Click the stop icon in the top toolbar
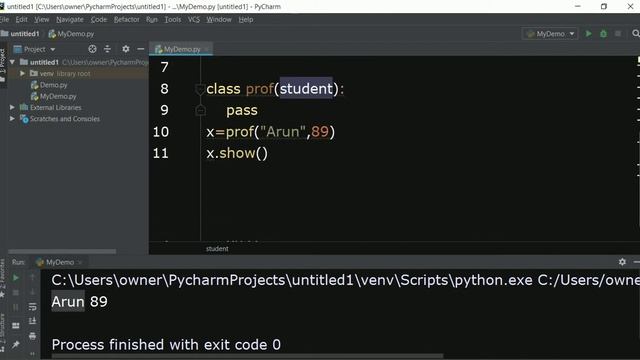 click(x=618, y=34)
